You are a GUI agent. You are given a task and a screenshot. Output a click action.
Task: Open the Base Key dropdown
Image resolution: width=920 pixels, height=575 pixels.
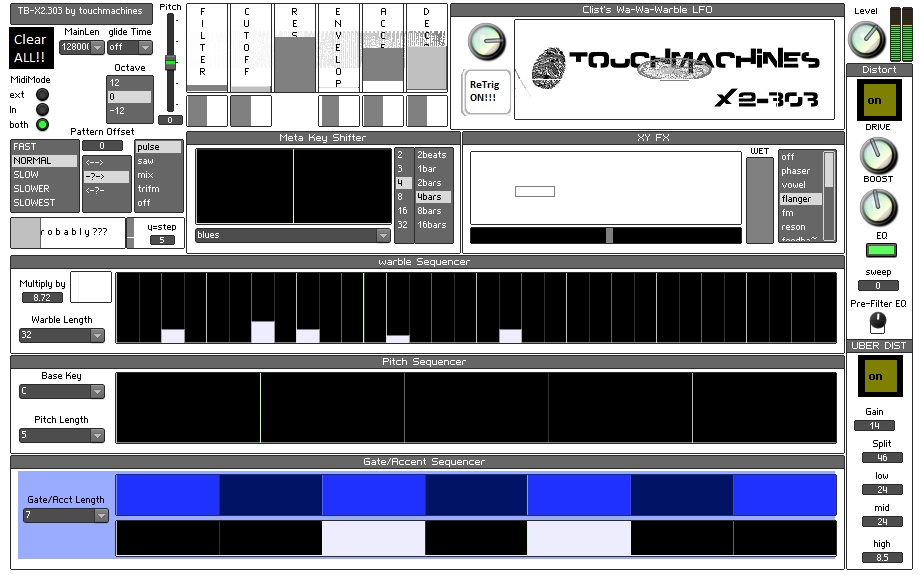tap(62, 391)
